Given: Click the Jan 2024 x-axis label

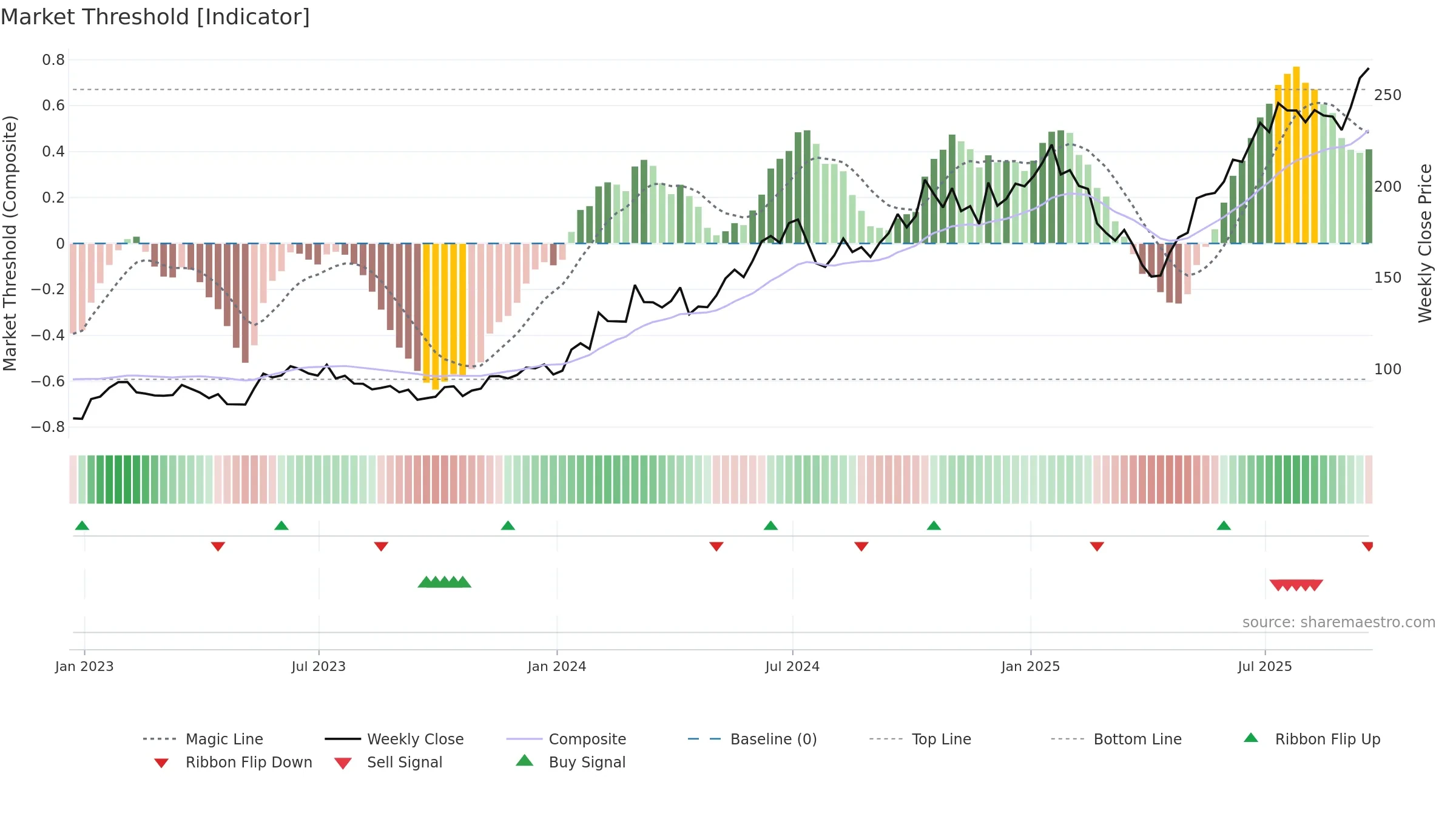Looking at the screenshot, I should [557, 667].
